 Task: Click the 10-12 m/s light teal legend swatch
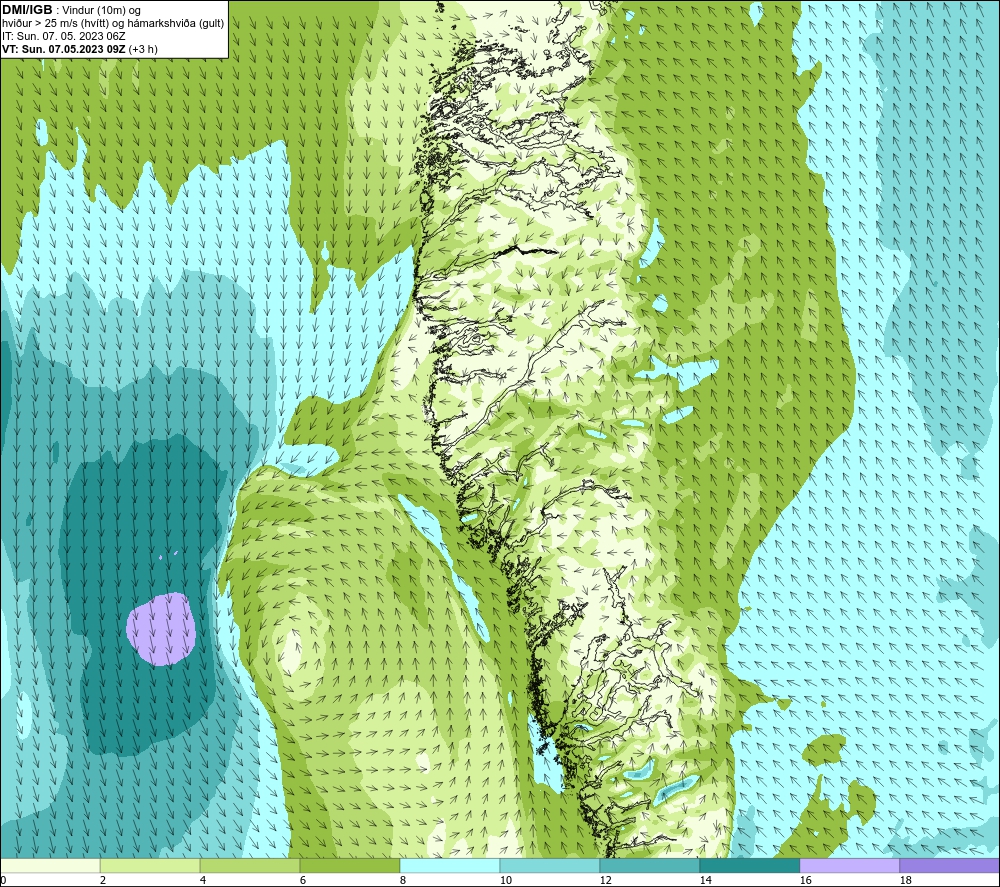click(x=550, y=866)
